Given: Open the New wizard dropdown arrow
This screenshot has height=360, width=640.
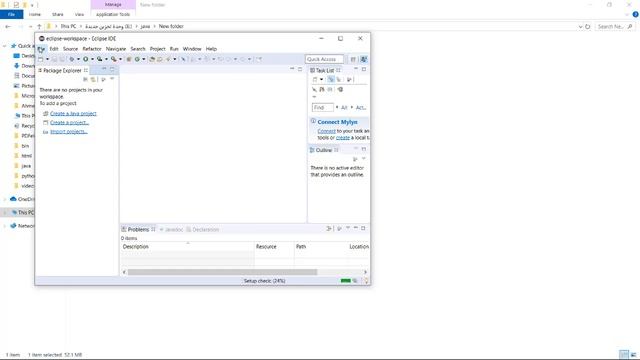Looking at the screenshot, I should pyautogui.click(x=48, y=59).
